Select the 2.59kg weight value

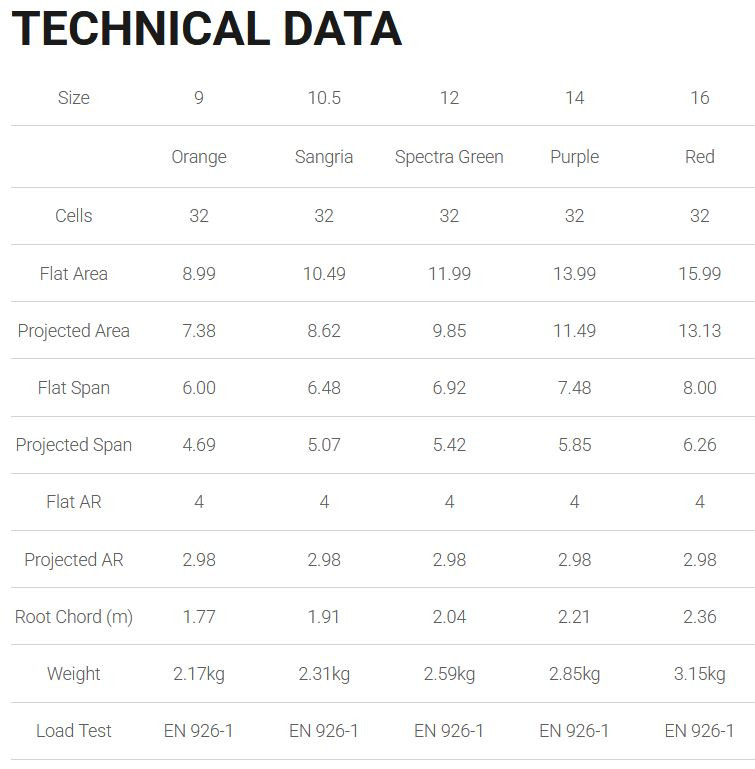click(449, 674)
